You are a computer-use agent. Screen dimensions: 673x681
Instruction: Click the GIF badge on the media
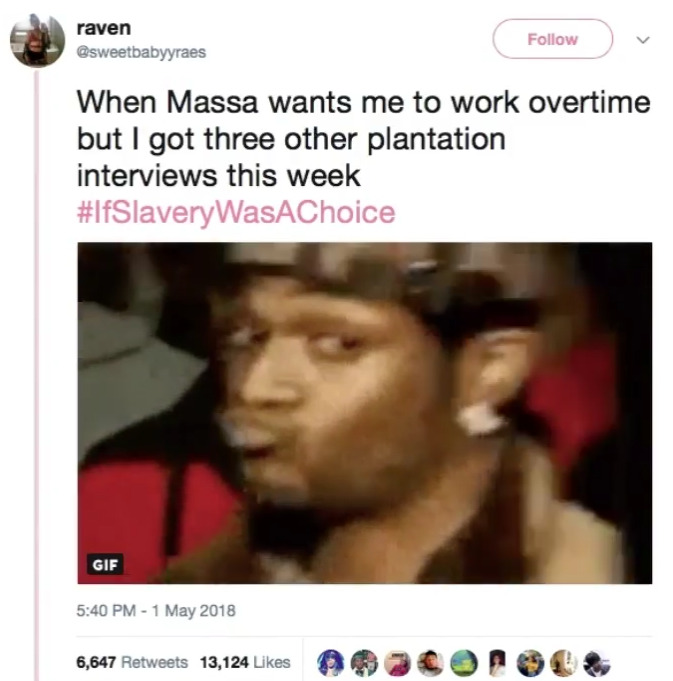point(105,564)
